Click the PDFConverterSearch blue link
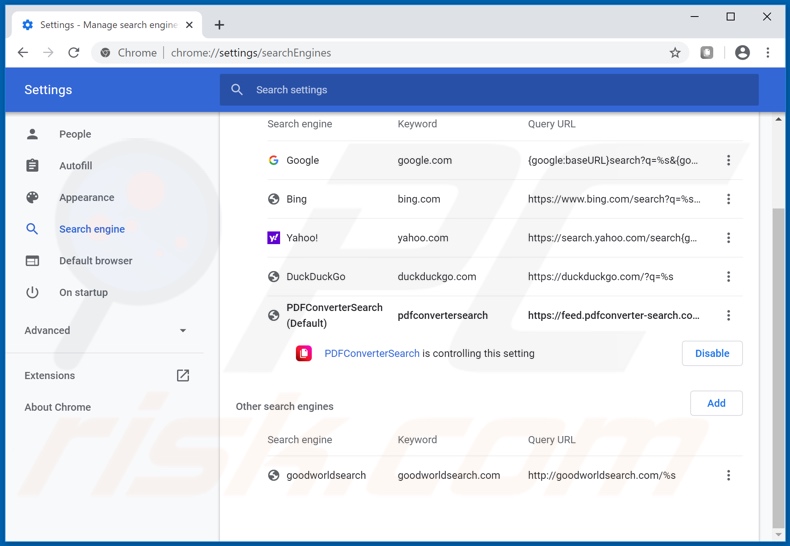The height and width of the screenshot is (546, 790). (x=372, y=354)
